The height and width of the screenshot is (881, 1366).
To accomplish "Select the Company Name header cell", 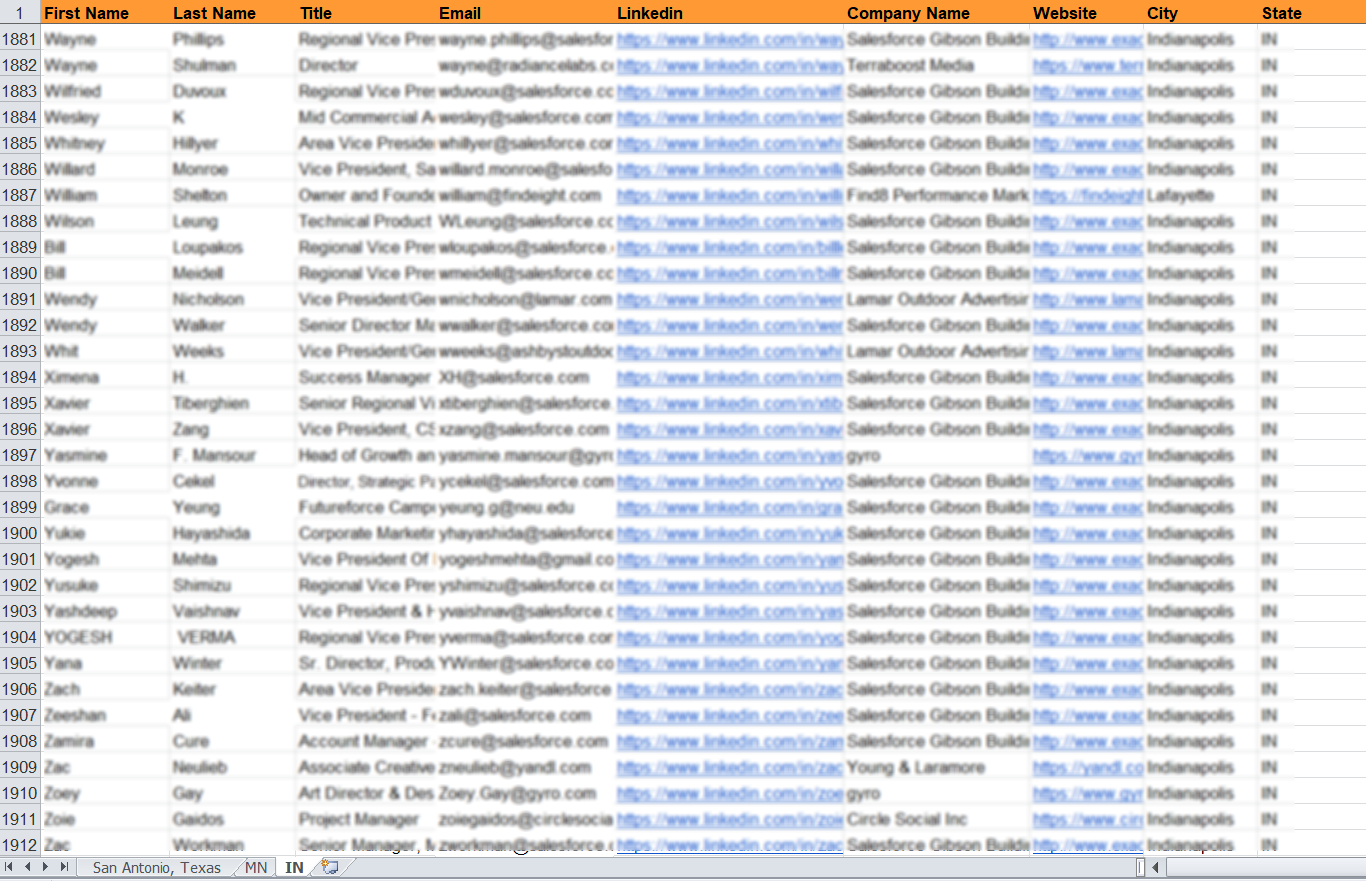I will click(937, 13).
